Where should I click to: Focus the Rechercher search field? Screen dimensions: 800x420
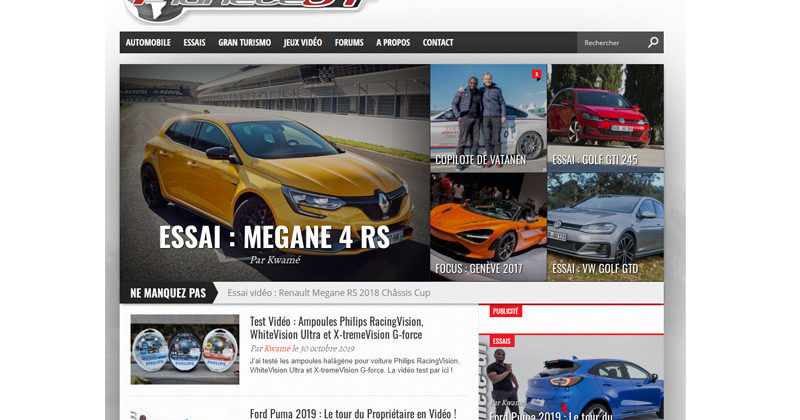(612, 42)
